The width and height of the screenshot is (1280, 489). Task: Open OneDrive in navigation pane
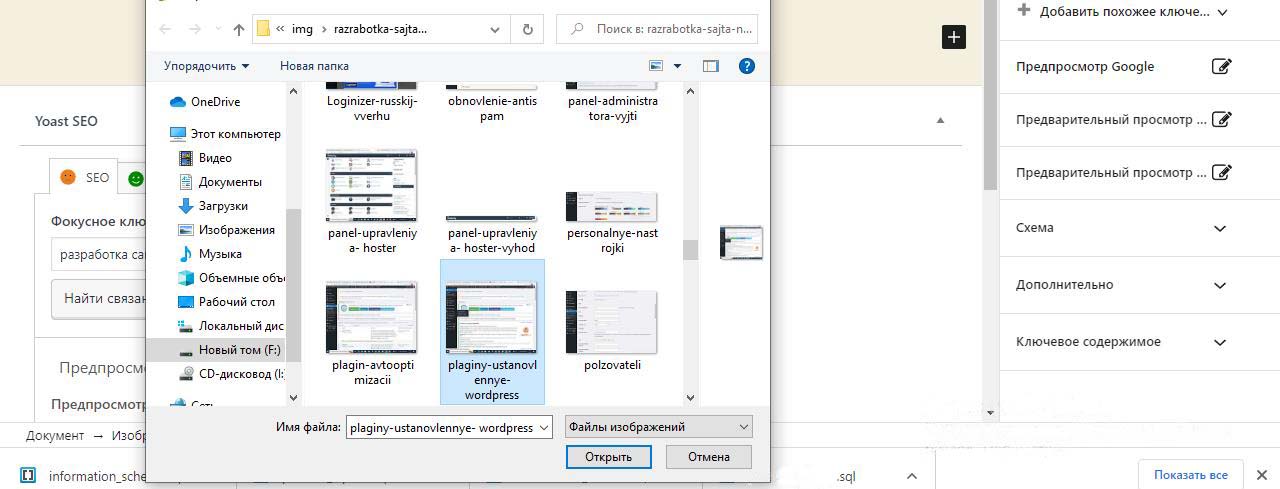coord(214,102)
